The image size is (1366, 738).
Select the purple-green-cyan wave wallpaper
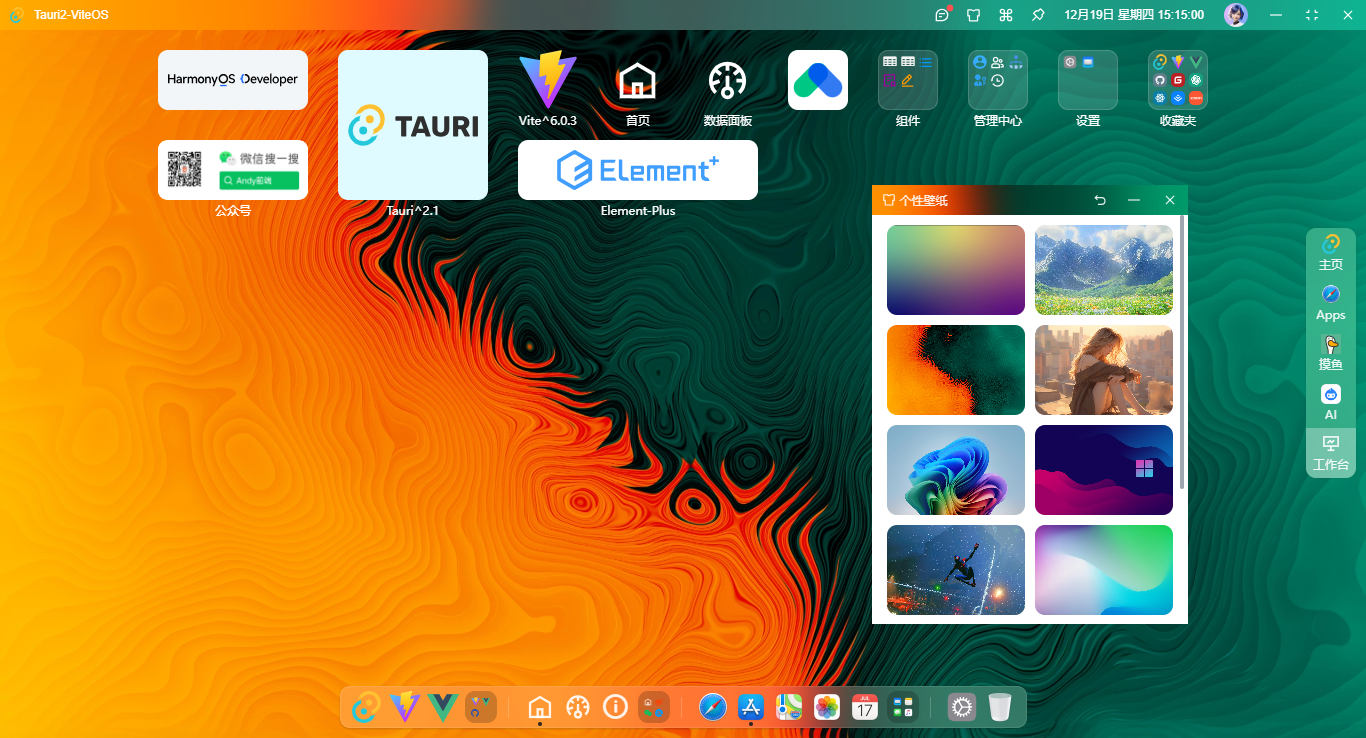[1104, 570]
